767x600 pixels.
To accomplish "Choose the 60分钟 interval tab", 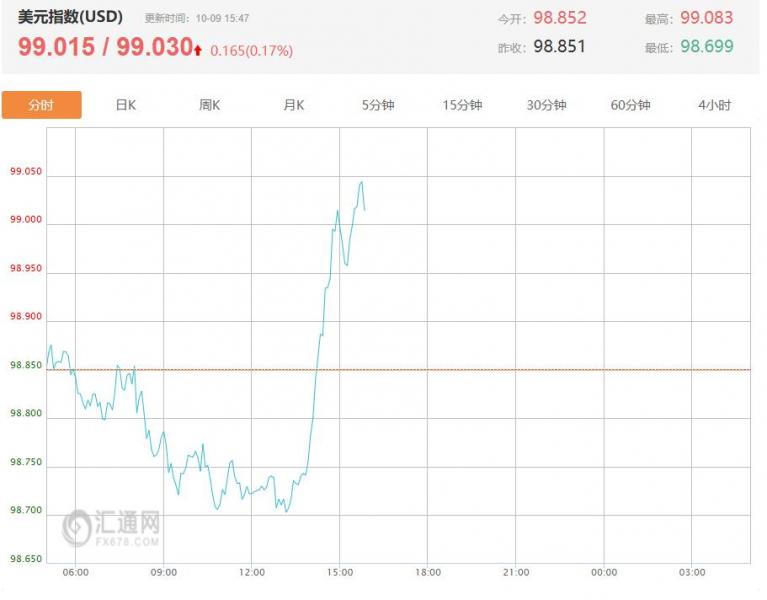I will pos(630,105).
